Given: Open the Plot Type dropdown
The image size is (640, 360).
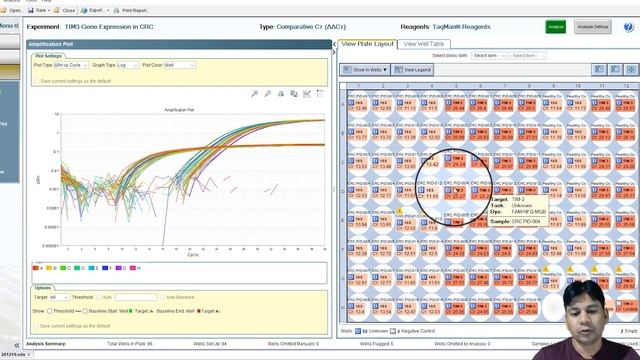Looking at the screenshot, I should (71, 65).
